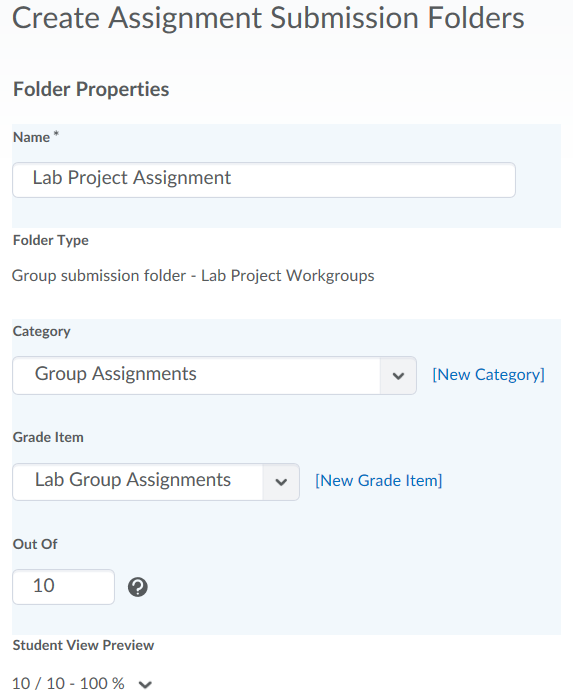The image size is (573, 698).
Task: Click the Student View Preview label
Action: pyautogui.click(x=83, y=645)
